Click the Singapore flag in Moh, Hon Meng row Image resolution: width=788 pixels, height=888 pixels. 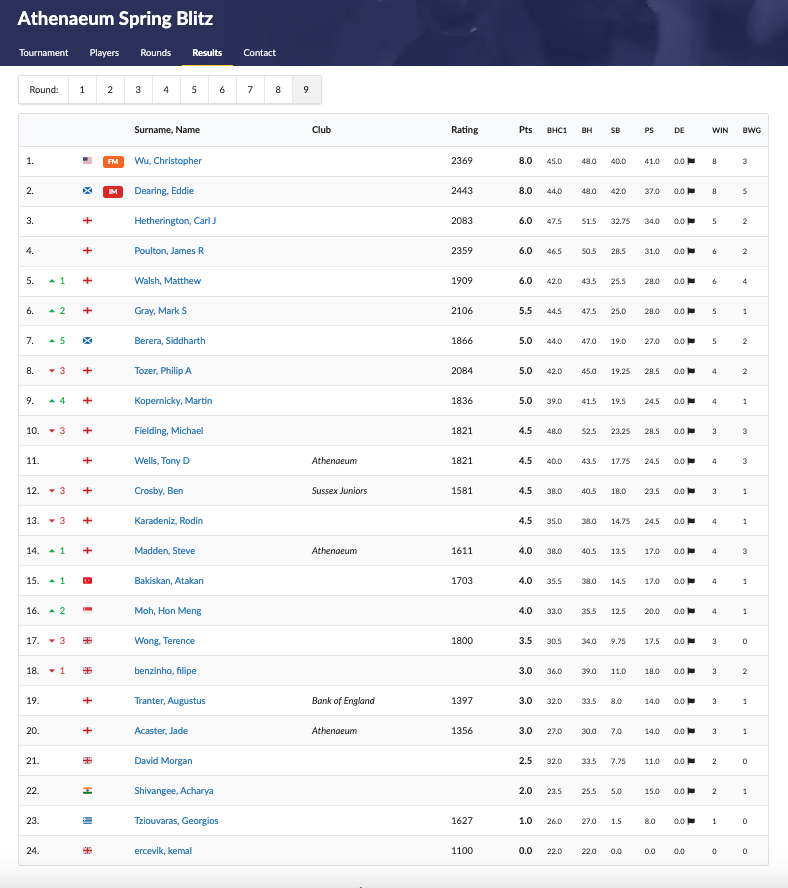pyautogui.click(x=87, y=610)
